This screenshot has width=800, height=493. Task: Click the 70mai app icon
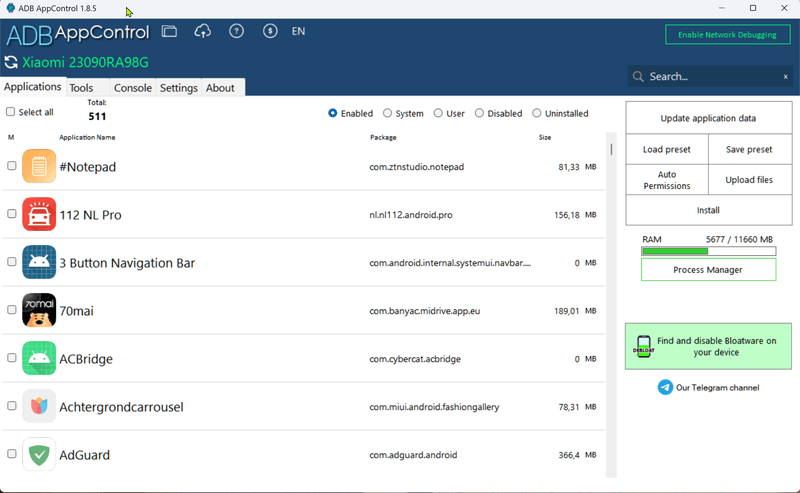click(39, 310)
